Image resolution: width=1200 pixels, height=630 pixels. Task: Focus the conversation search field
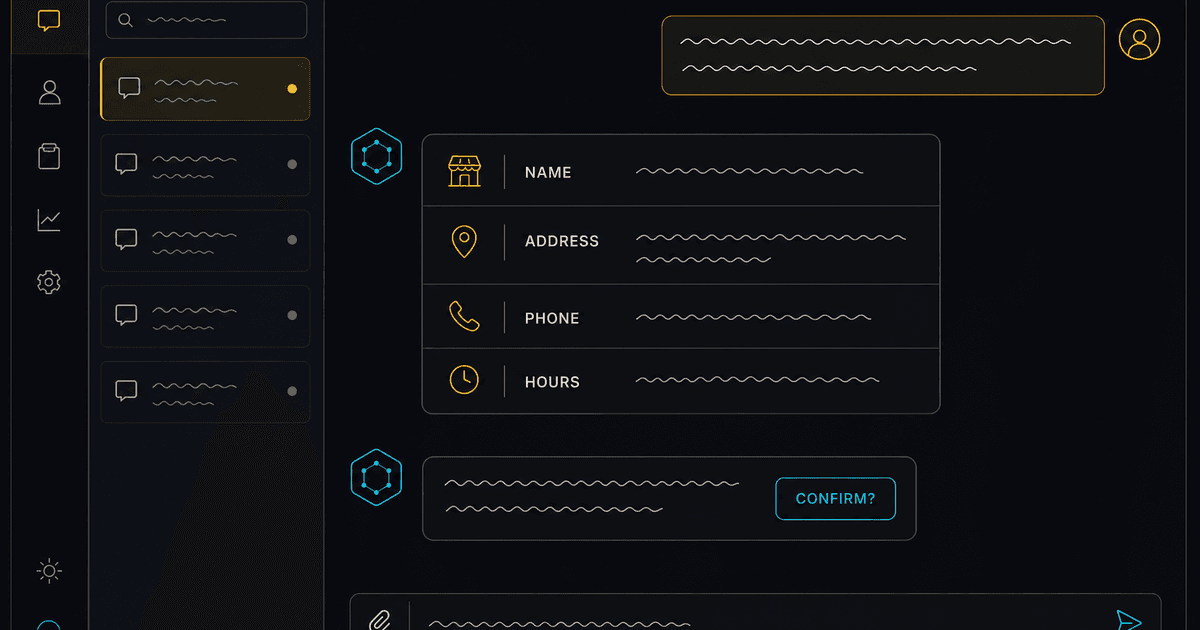(207, 20)
